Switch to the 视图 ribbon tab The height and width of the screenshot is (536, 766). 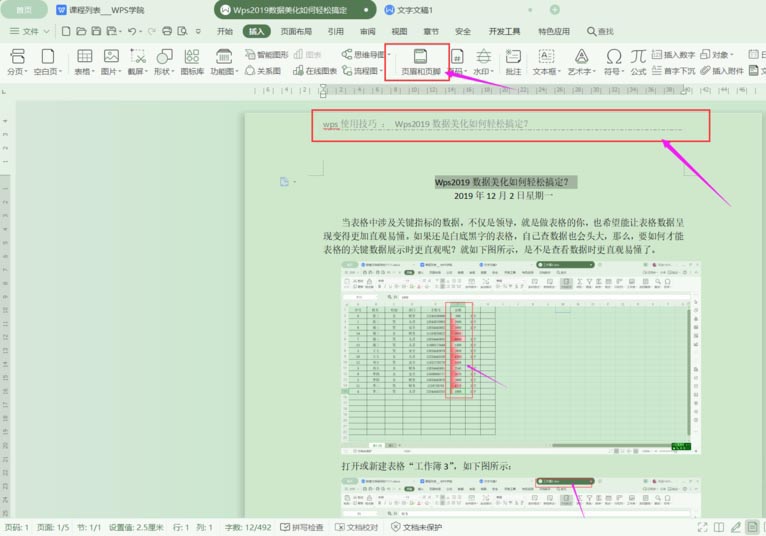399,31
